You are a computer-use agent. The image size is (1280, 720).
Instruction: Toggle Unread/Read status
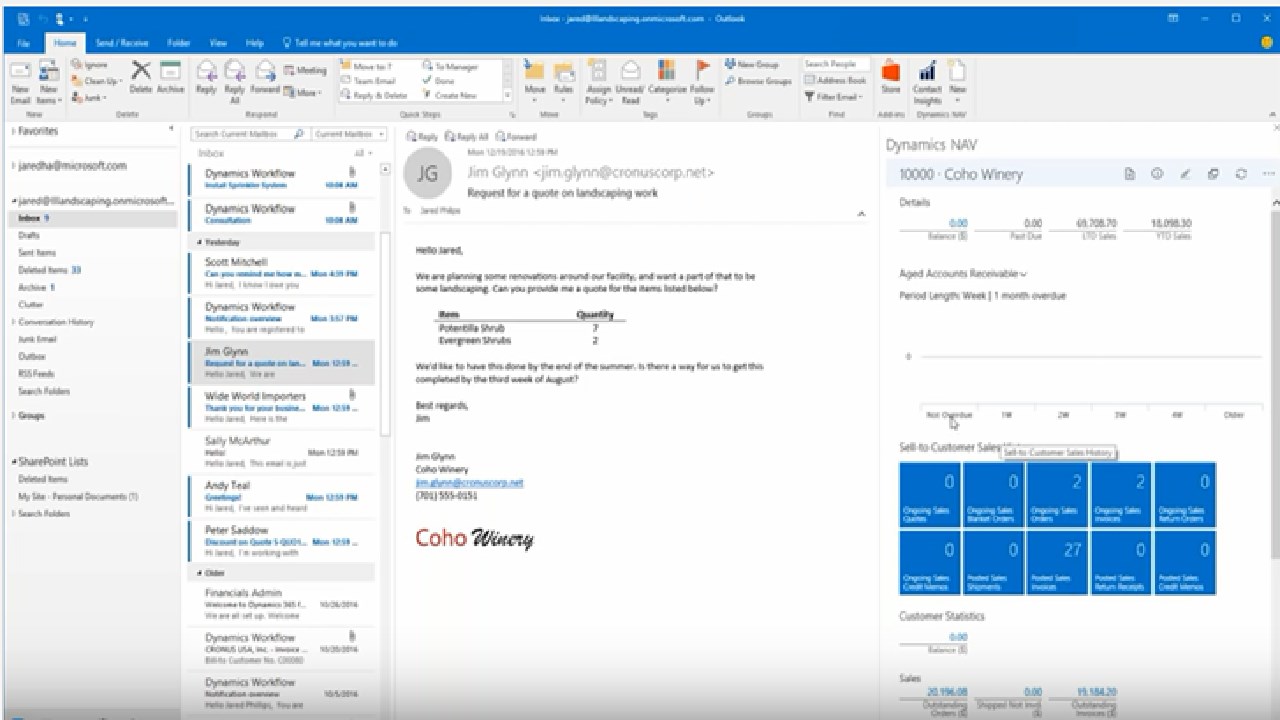(x=631, y=81)
